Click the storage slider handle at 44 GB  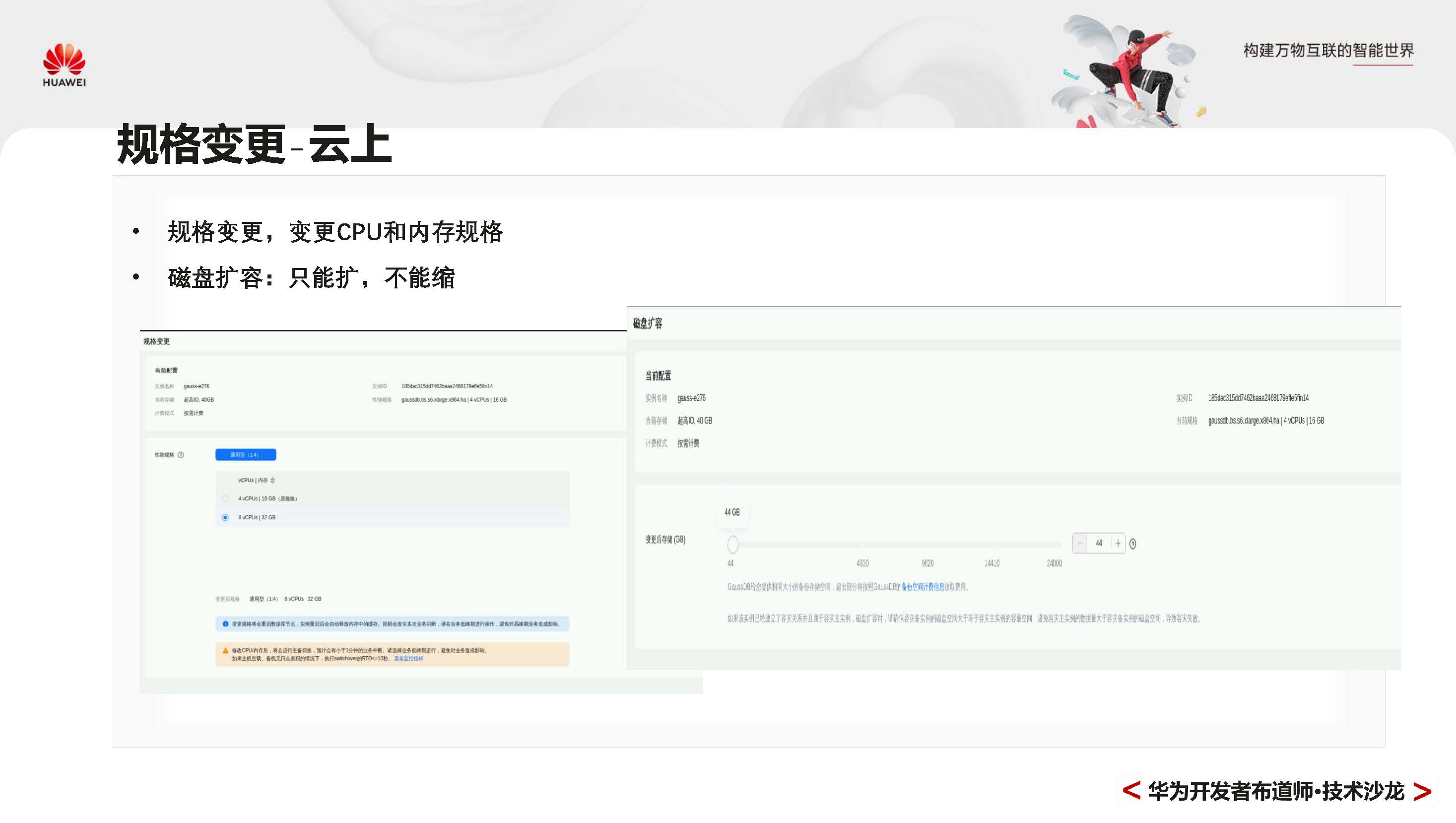coord(733,545)
